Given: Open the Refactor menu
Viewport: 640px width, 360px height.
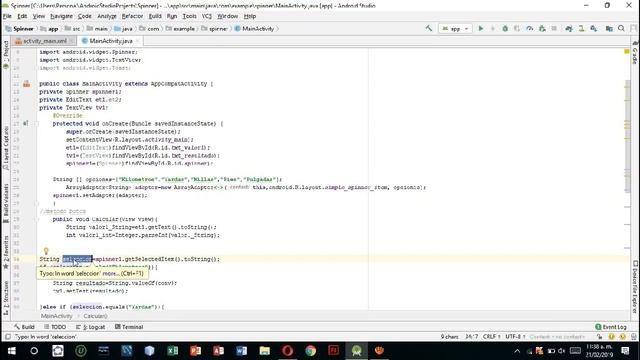Looking at the screenshot, I should click(x=132, y=16).
